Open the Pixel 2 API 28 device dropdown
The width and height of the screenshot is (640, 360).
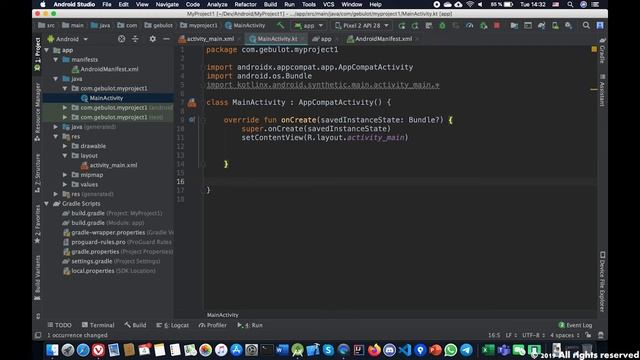(x=362, y=26)
